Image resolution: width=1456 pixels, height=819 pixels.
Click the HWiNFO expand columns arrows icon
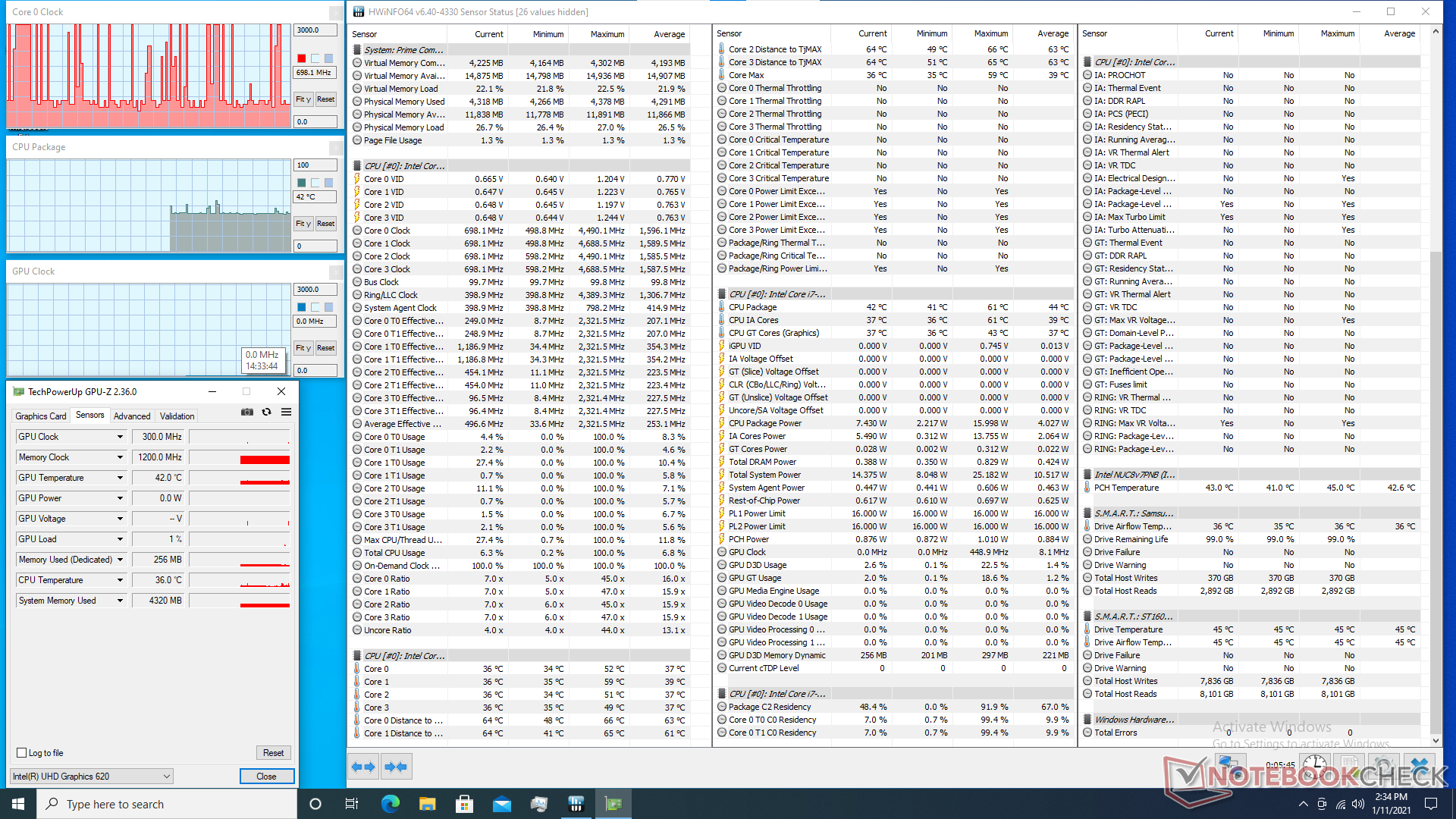363,767
